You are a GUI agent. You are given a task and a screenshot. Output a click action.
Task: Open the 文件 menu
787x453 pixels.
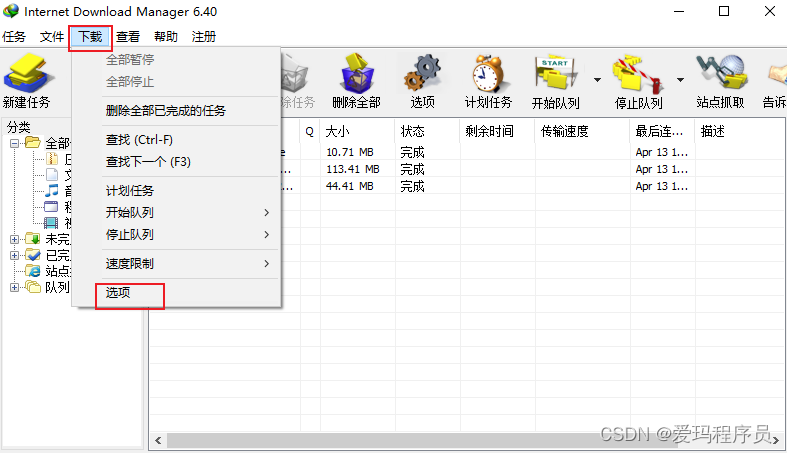point(52,37)
